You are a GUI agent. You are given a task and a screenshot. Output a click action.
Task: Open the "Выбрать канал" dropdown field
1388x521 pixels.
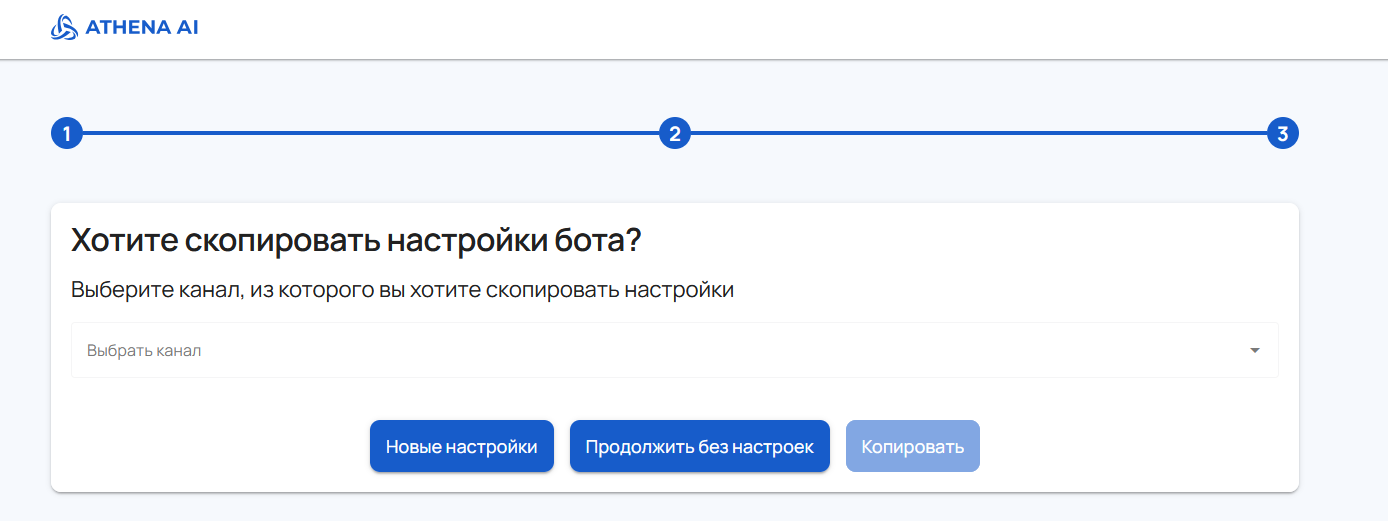point(674,350)
